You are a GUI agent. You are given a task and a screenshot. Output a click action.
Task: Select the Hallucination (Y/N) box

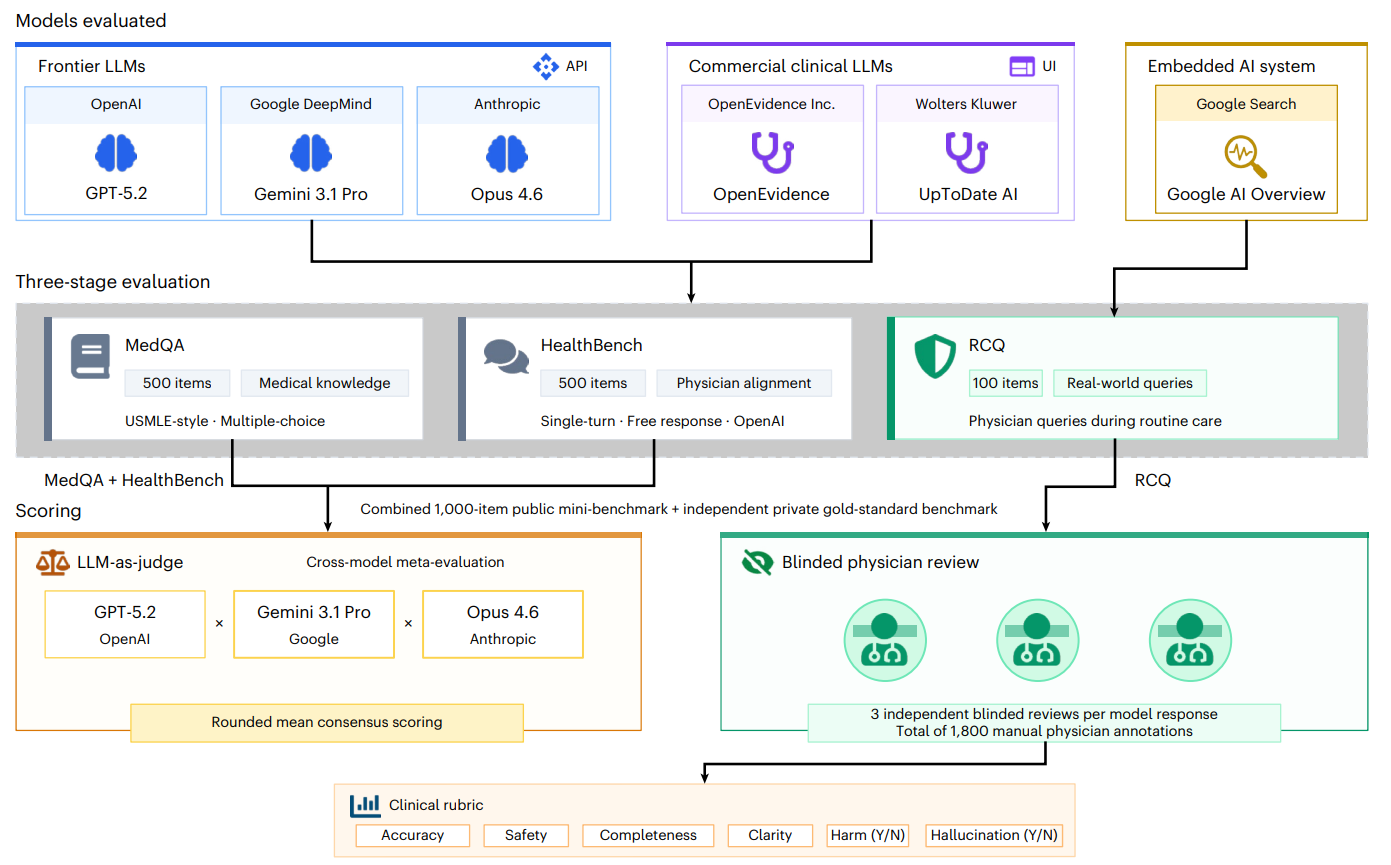(x=995, y=835)
